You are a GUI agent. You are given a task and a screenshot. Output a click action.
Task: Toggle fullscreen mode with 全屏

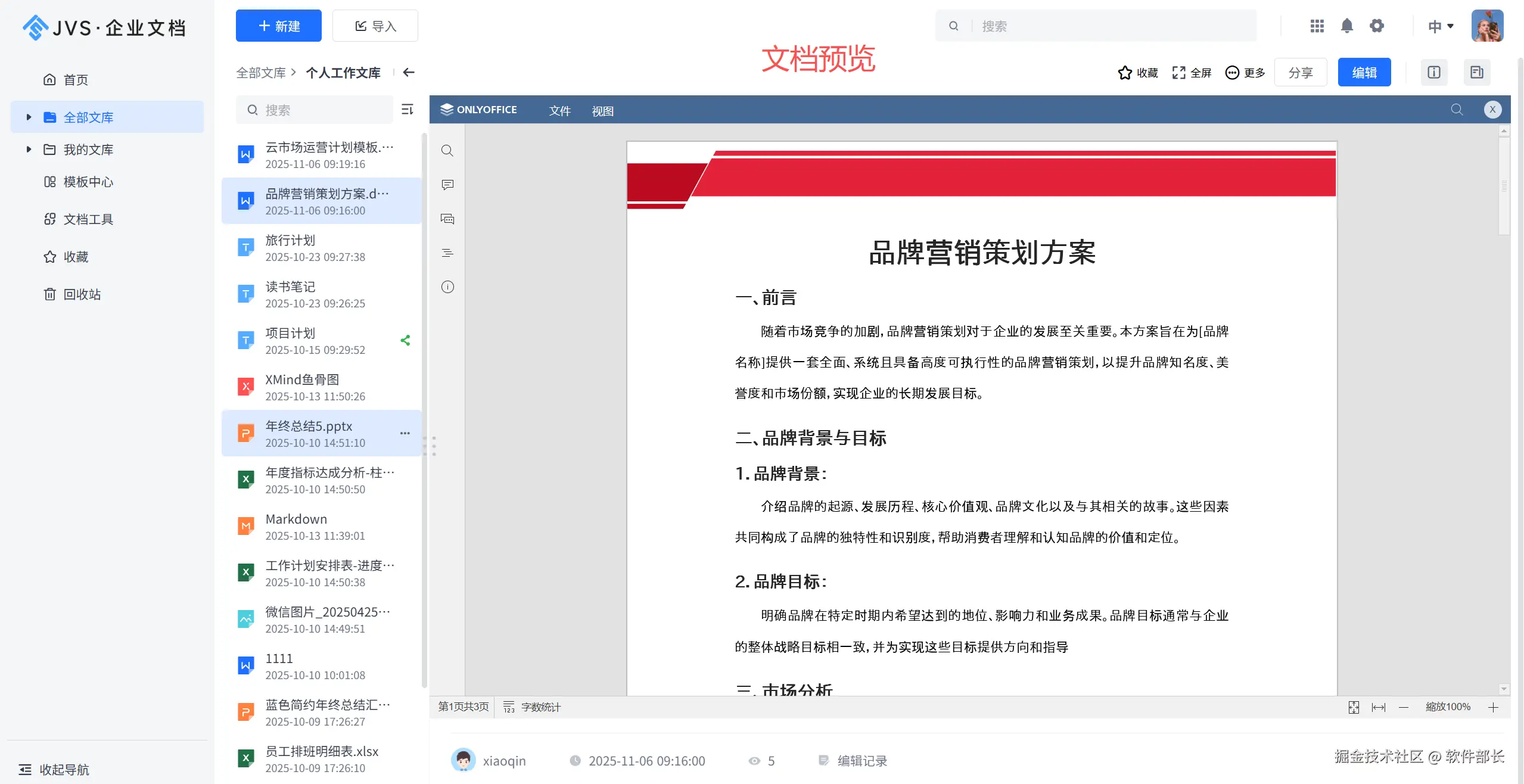[x=1192, y=73]
